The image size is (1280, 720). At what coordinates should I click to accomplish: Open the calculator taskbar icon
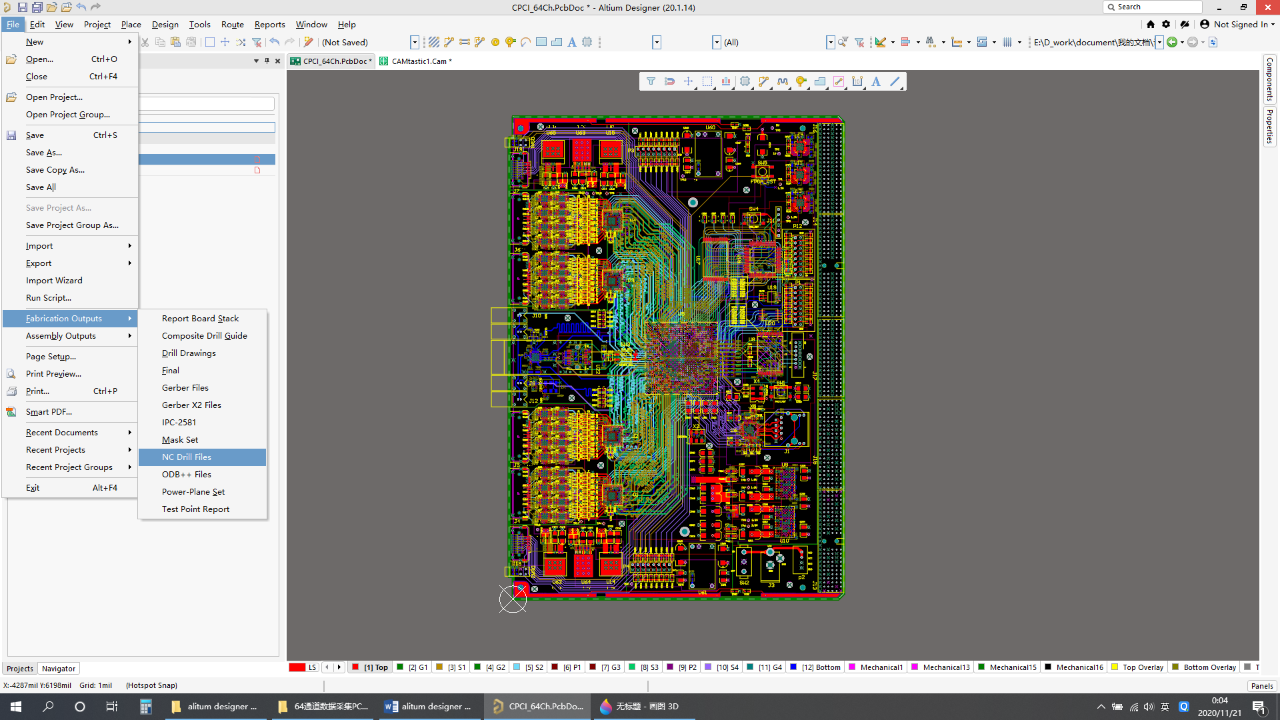click(x=145, y=706)
